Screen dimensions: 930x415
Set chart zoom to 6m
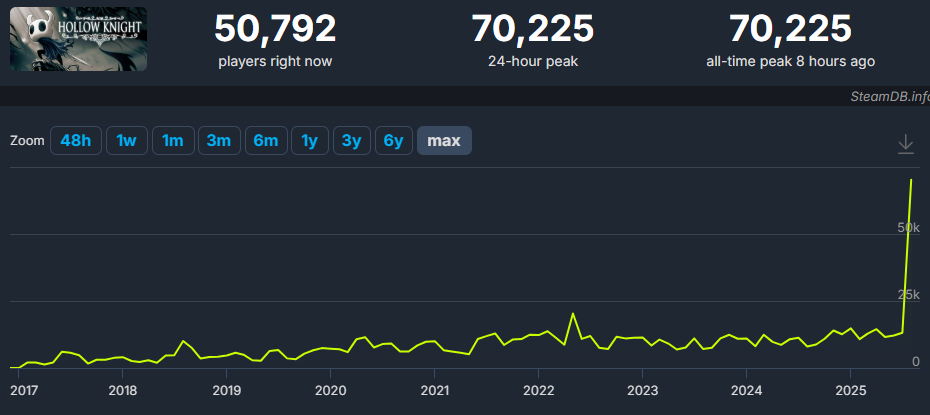tap(266, 141)
